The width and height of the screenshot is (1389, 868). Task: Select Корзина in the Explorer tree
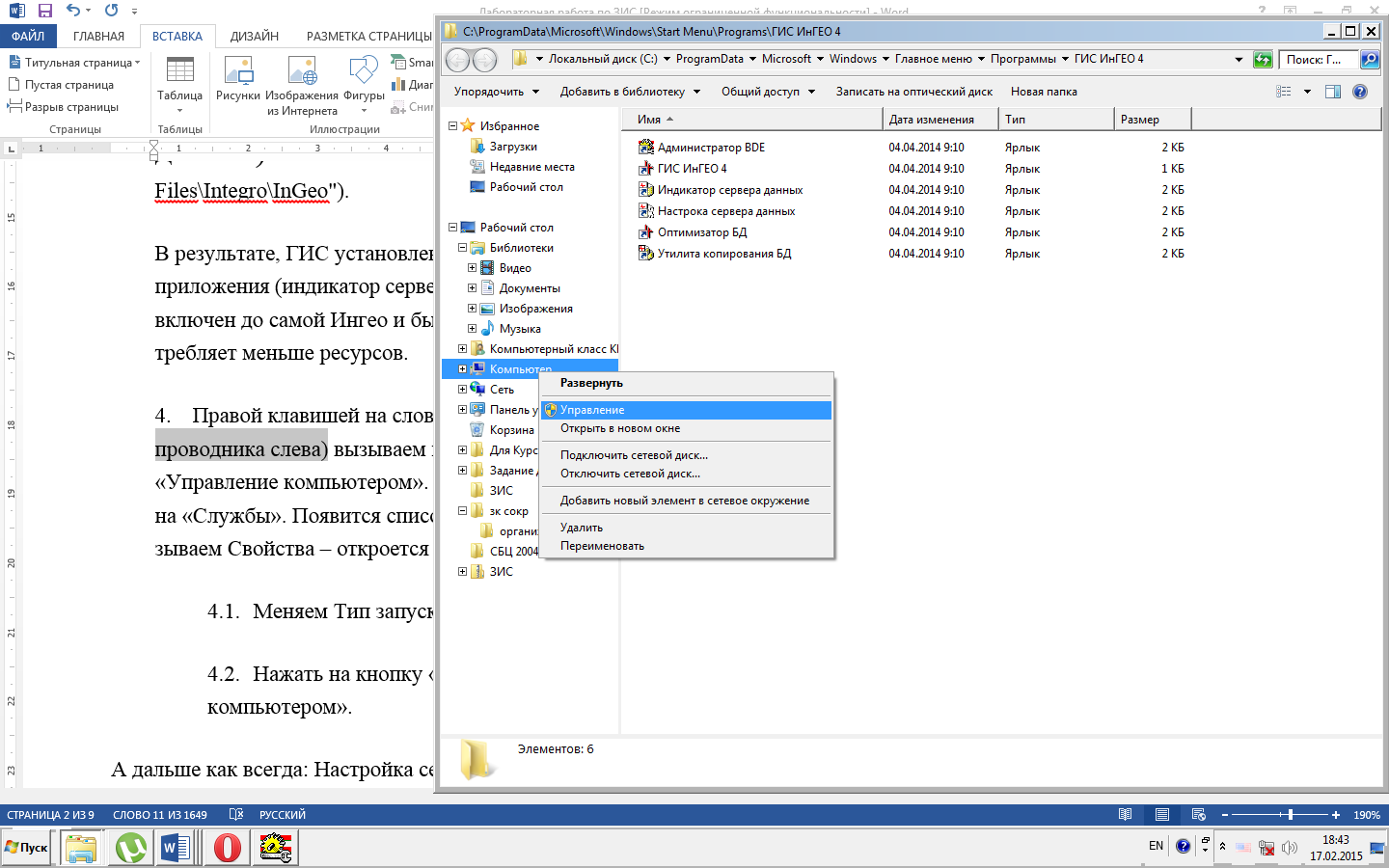502,430
